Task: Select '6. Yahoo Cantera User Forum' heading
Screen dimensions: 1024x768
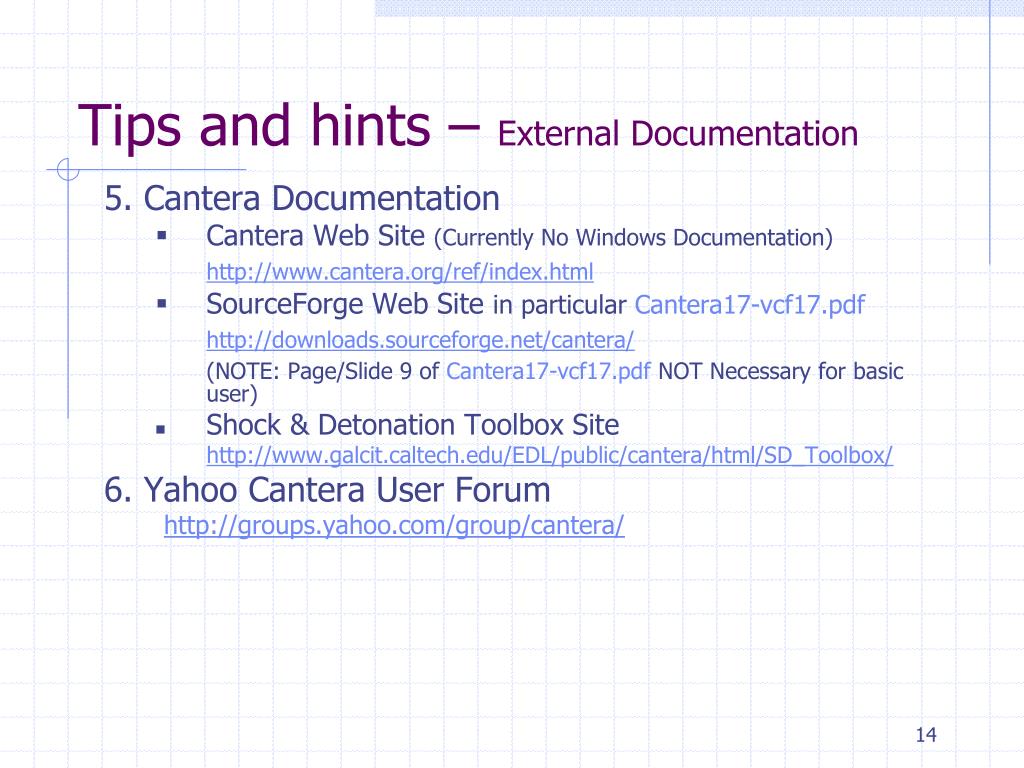Action: (x=327, y=490)
